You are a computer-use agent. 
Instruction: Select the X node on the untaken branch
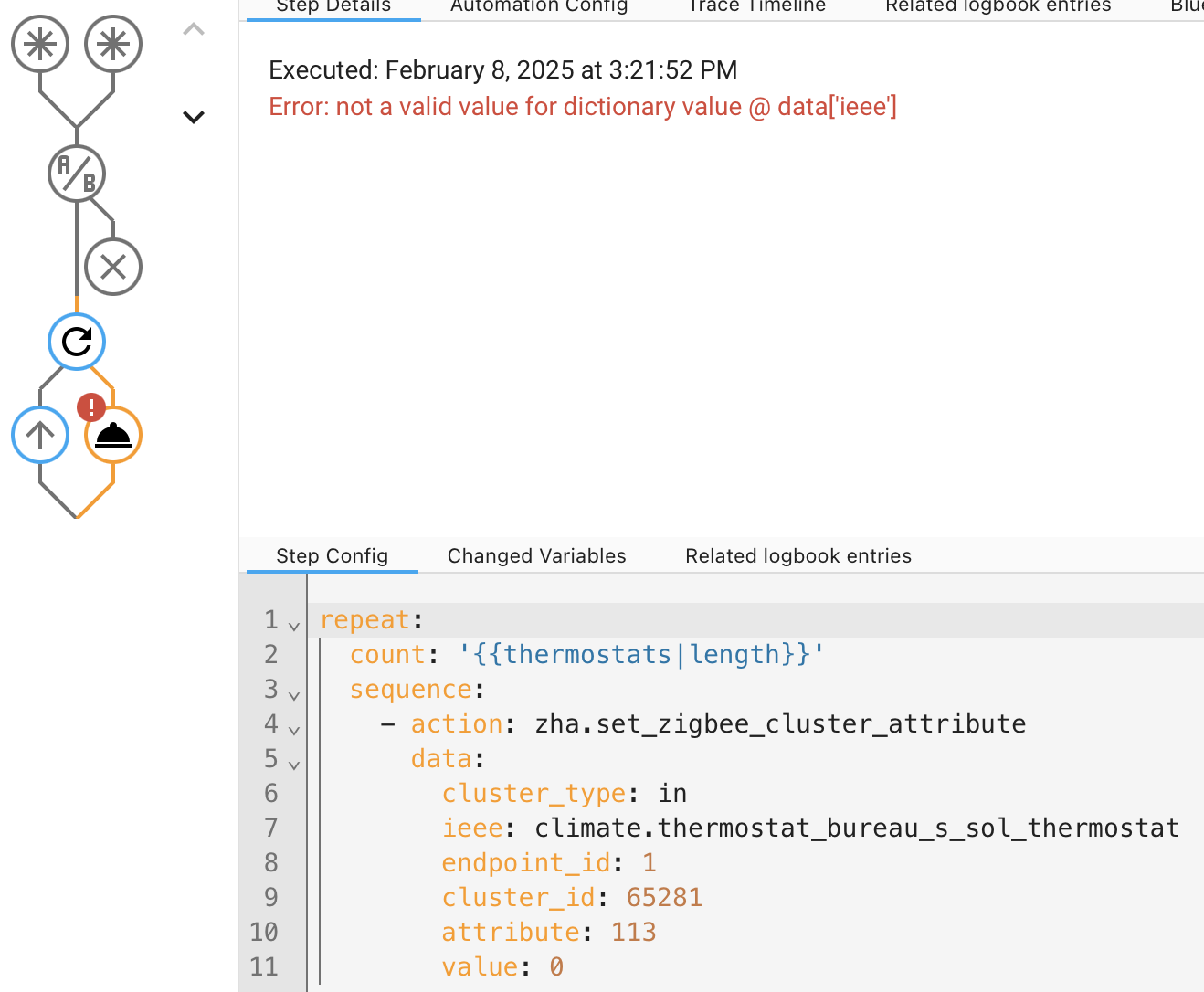coord(113,267)
